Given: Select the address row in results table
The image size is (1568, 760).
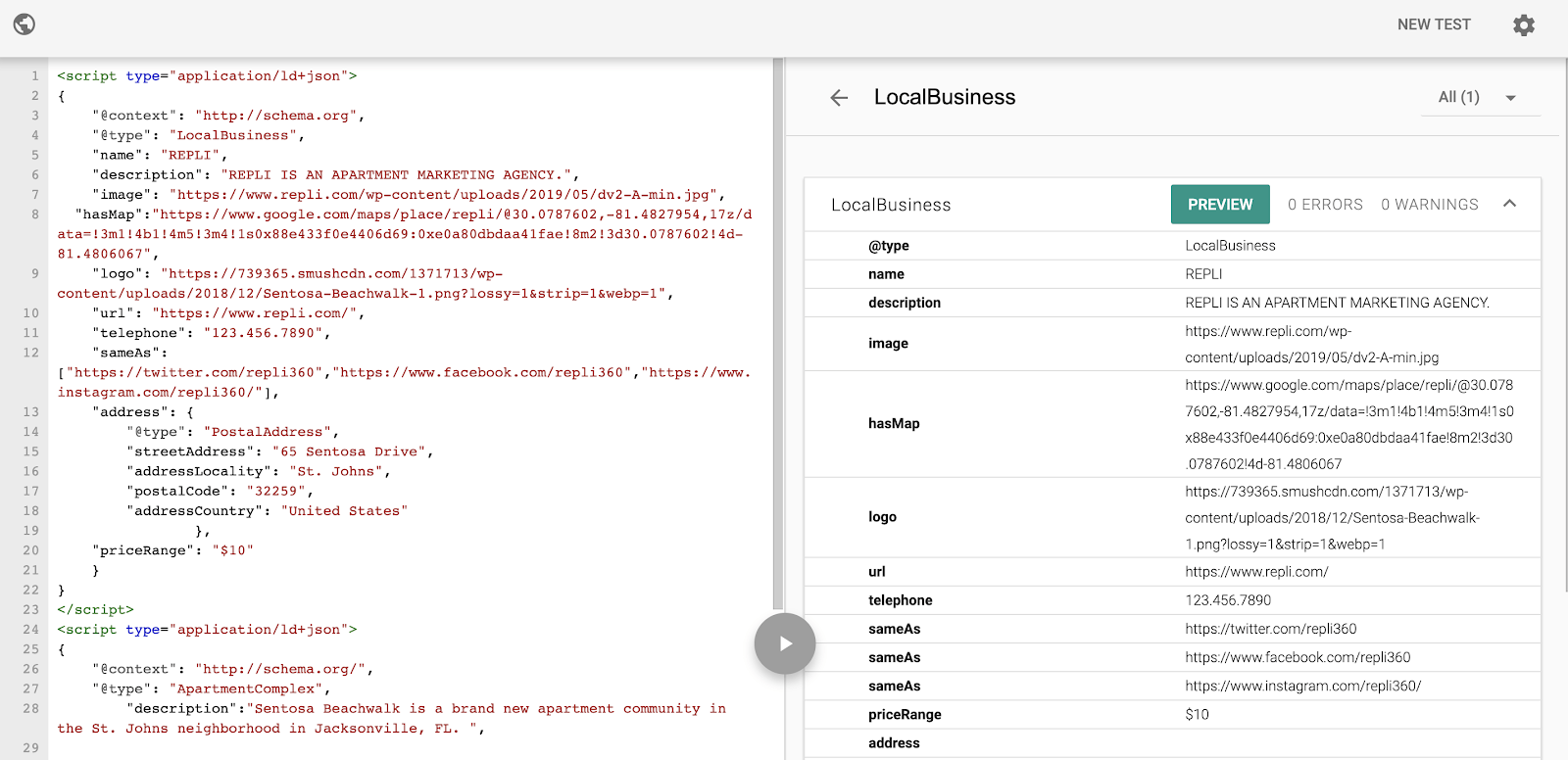Looking at the screenshot, I should tap(894, 743).
